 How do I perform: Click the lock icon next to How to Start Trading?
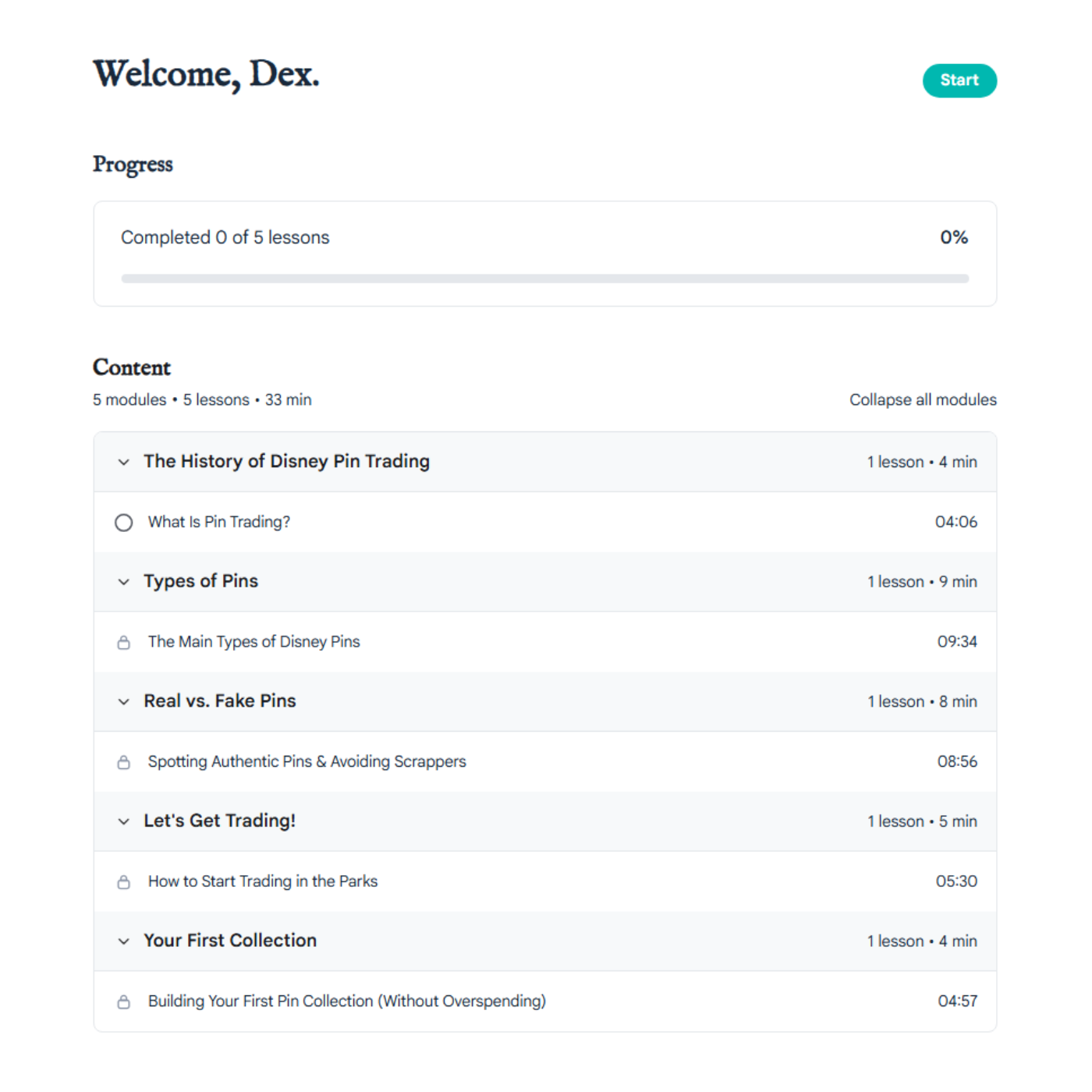point(123,882)
